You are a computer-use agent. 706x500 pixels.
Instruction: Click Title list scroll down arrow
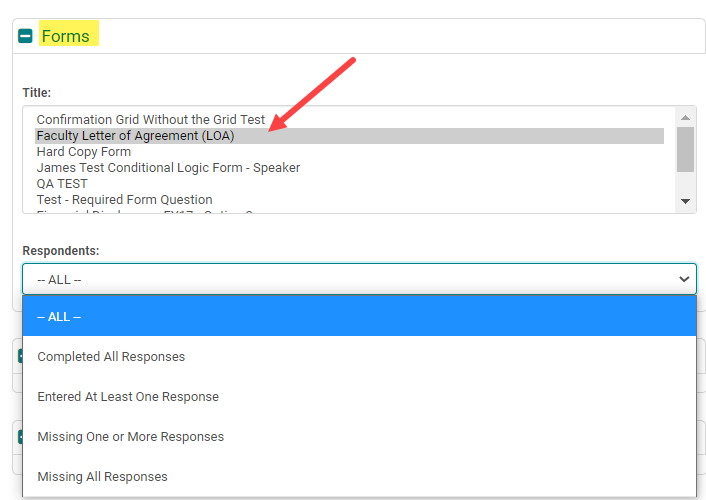[x=685, y=201]
